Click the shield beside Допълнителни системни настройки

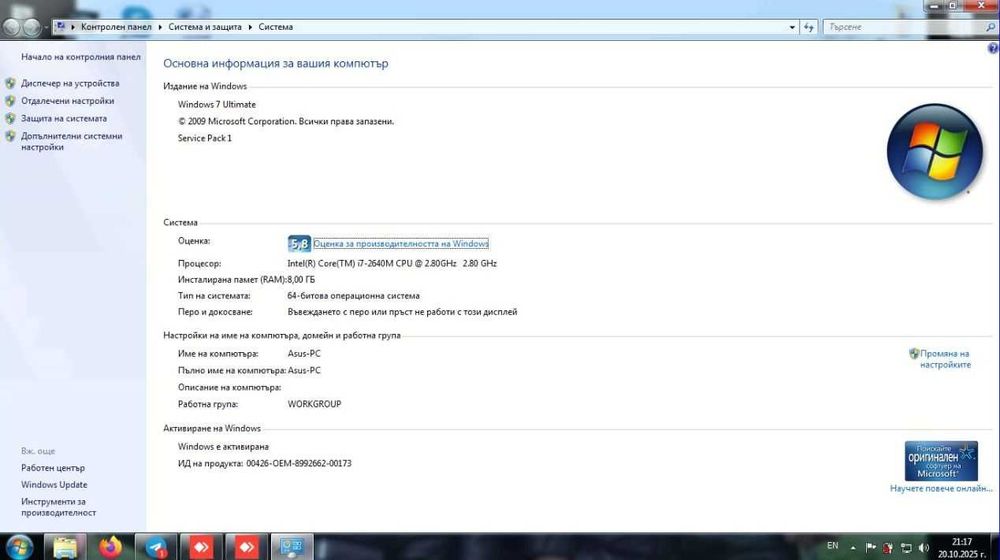[x=10, y=136]
